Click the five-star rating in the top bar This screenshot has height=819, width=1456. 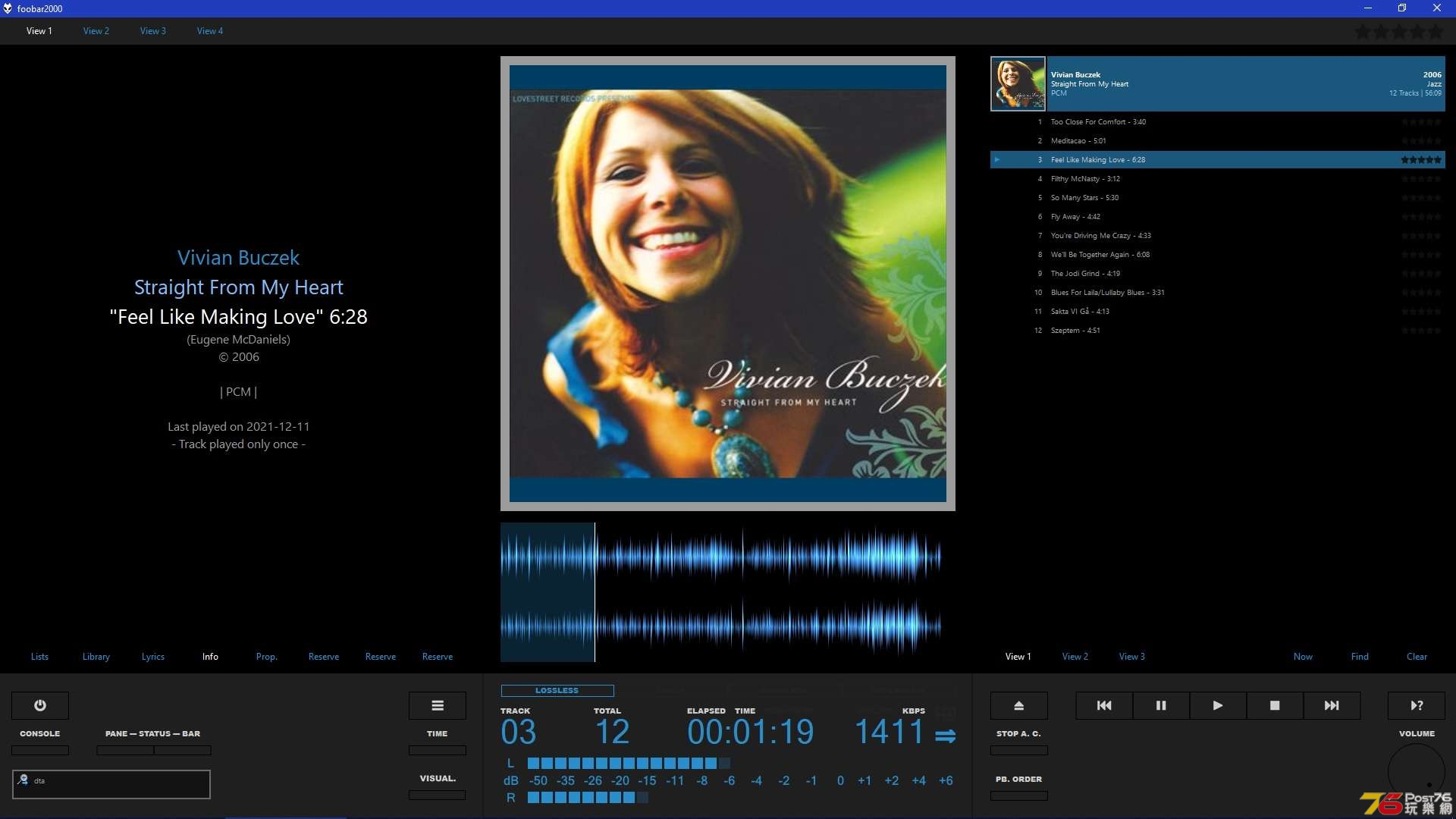coord(1399,32)
